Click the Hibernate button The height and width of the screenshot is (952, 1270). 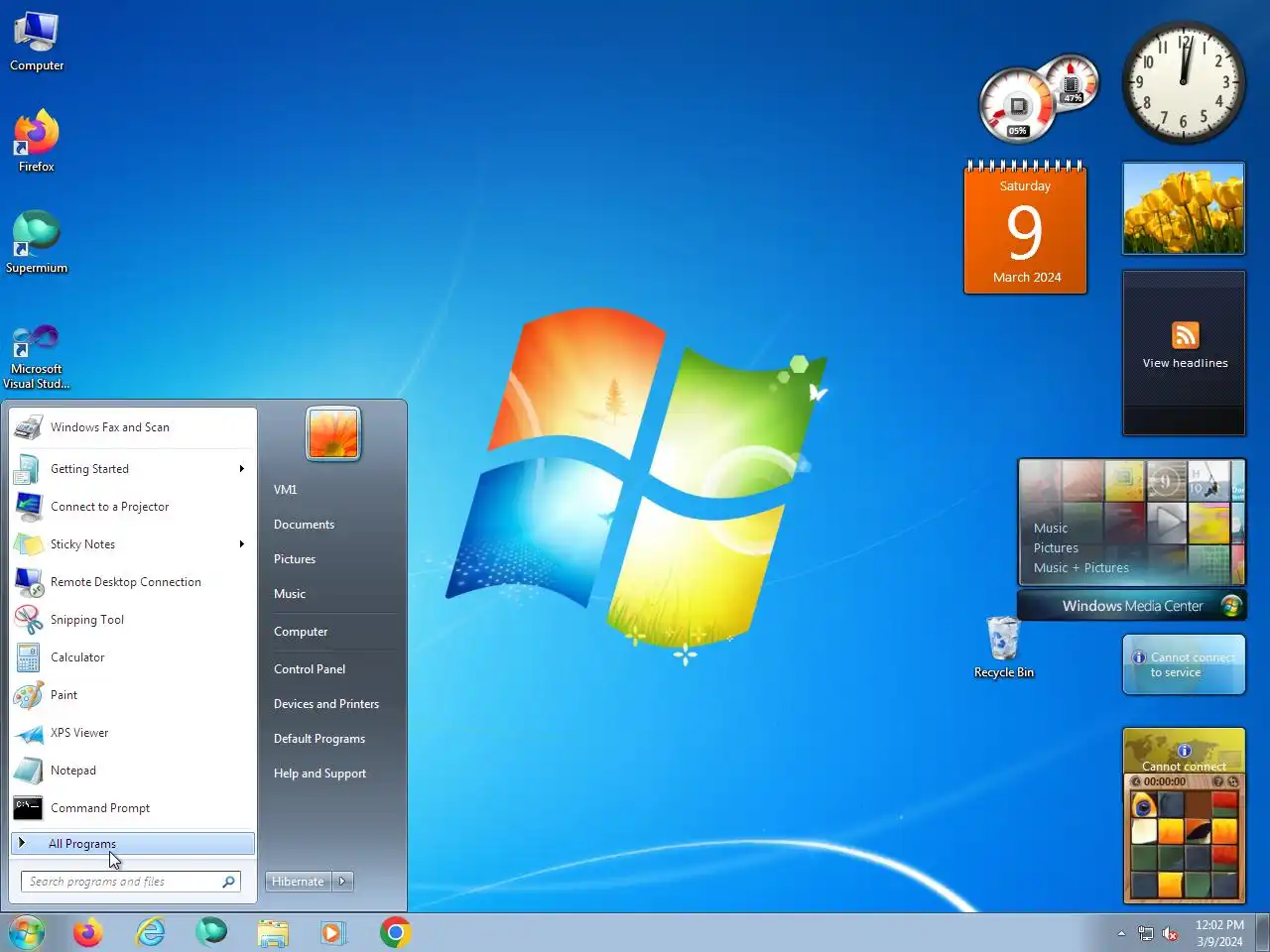pos(298,882)
